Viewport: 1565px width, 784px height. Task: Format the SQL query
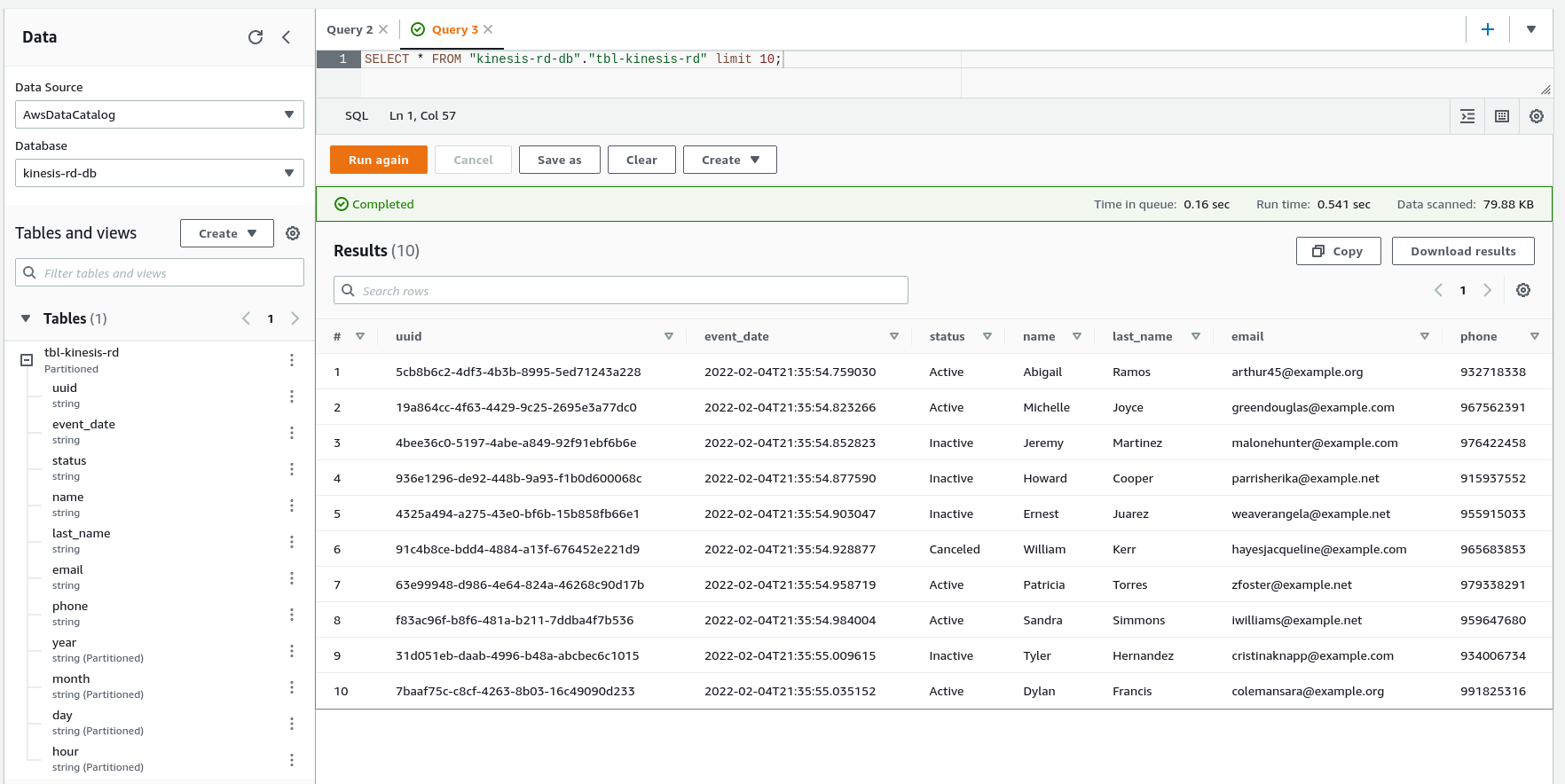click(1467, 116)
